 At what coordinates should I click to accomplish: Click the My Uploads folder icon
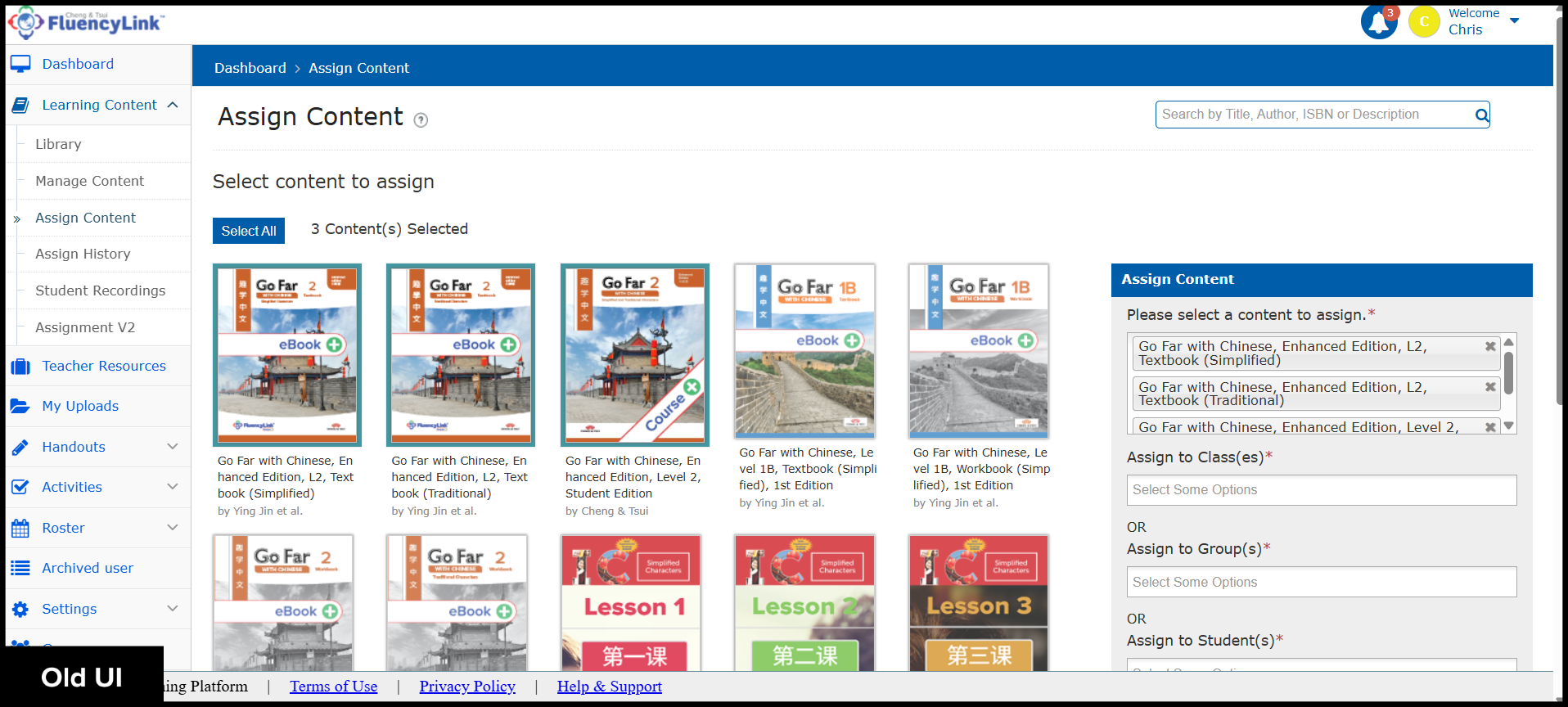(x=20, y=406)
